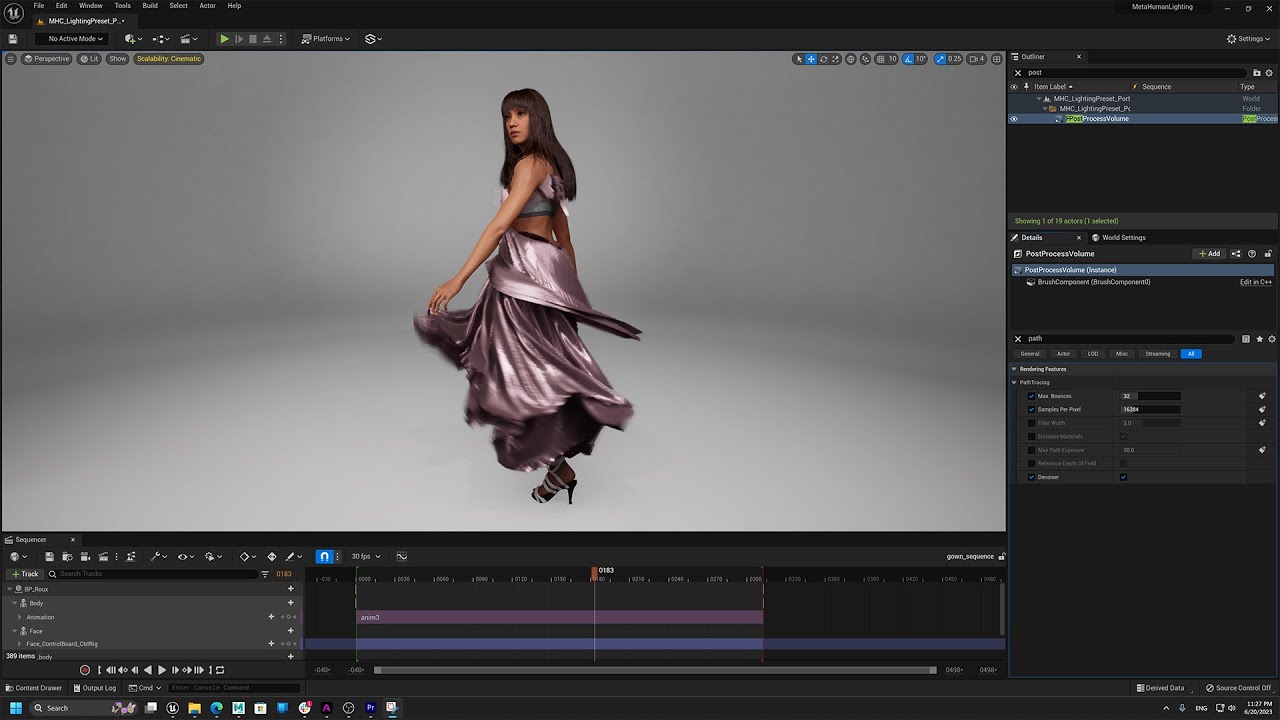Screen dimensions: 1280x720
Task: Toggle the Samples Per Pixel override checkbox
Action: 1032,410
